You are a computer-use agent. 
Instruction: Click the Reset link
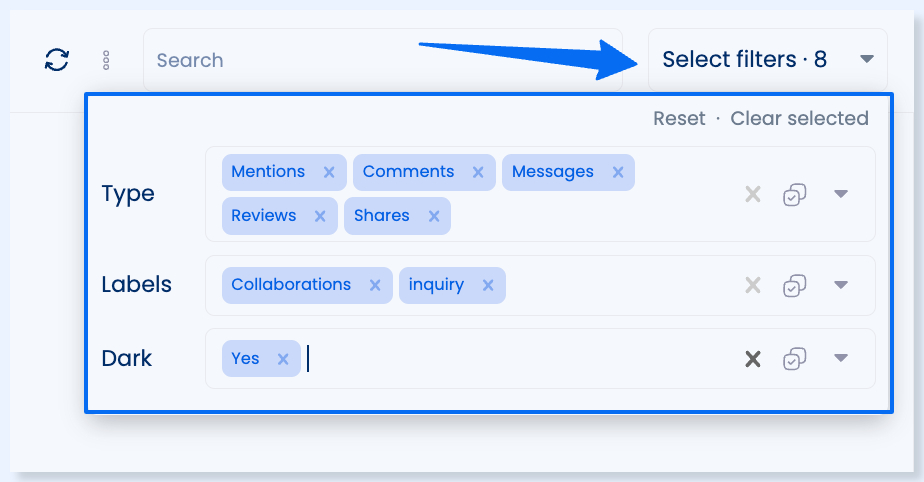pos(679,118)
